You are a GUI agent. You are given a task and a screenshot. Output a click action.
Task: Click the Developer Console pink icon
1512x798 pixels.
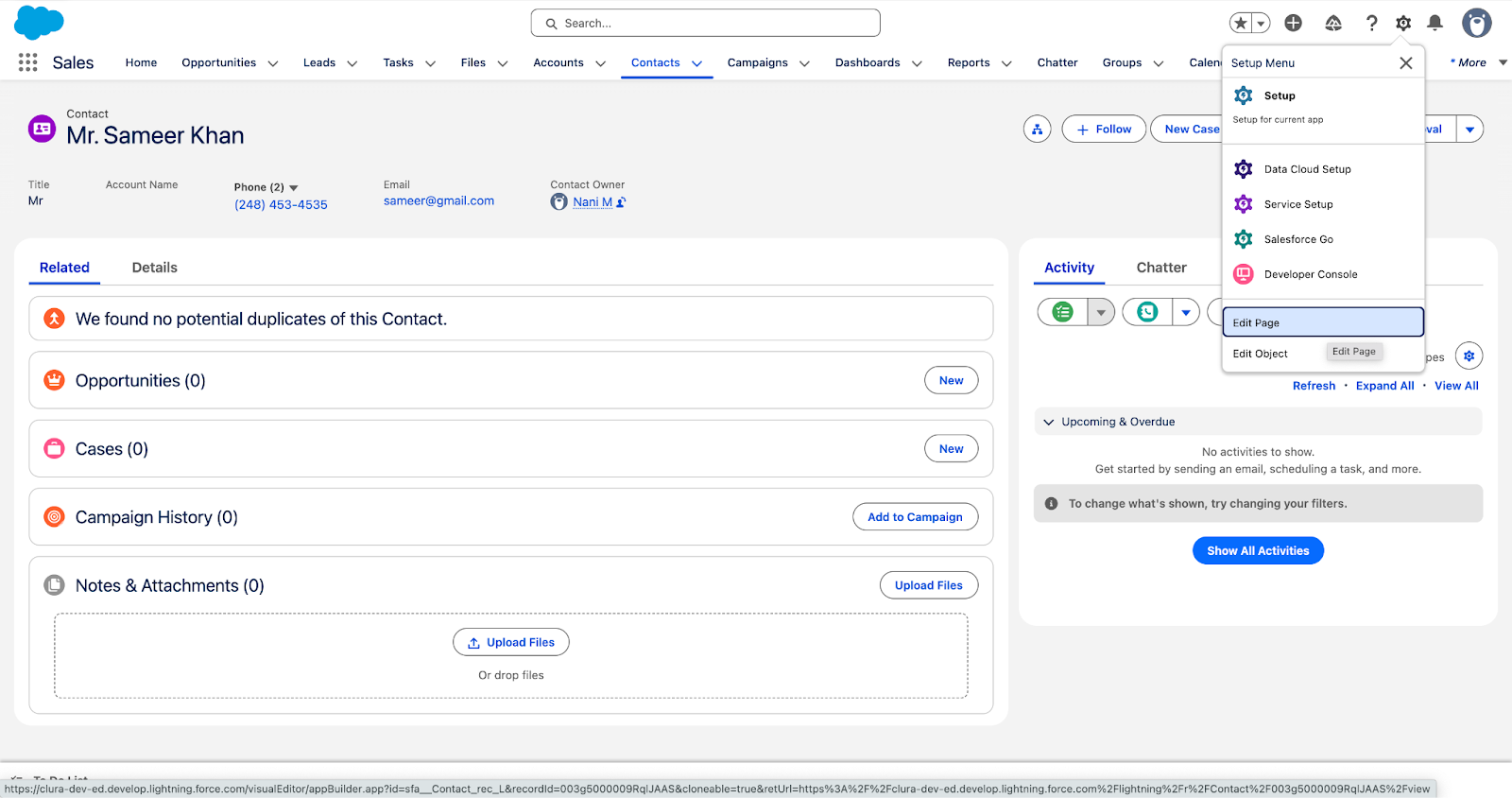point(1244,274)
